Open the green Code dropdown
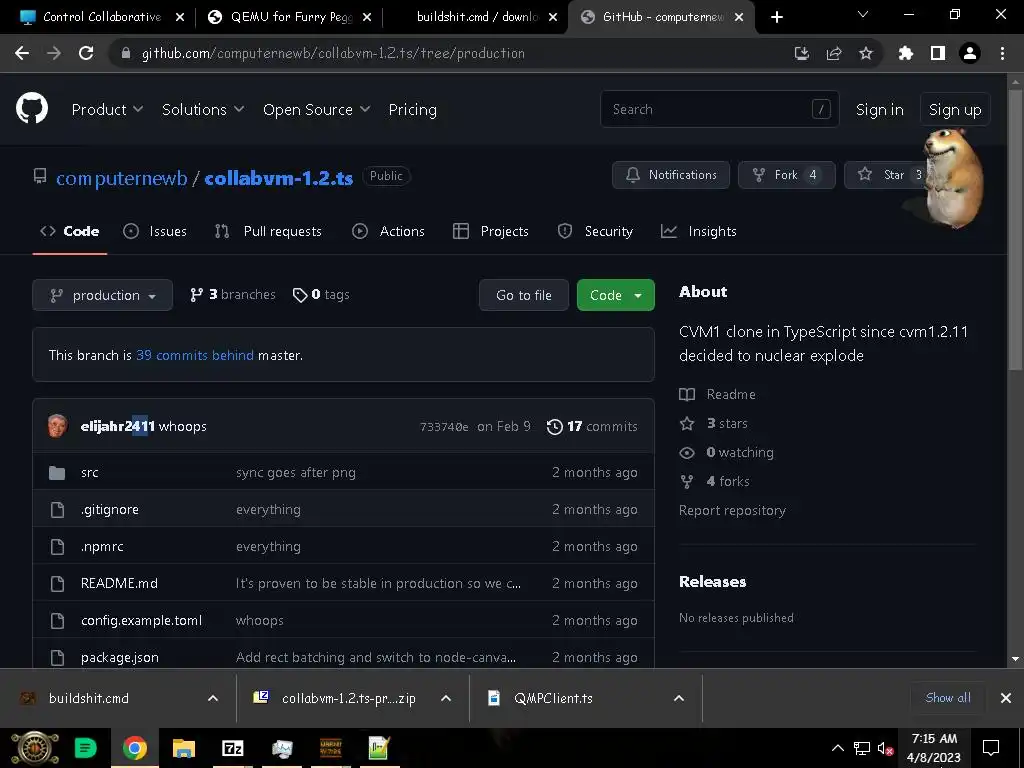The width and height of the screenshot is (1024, 768). tap(615, 295)
